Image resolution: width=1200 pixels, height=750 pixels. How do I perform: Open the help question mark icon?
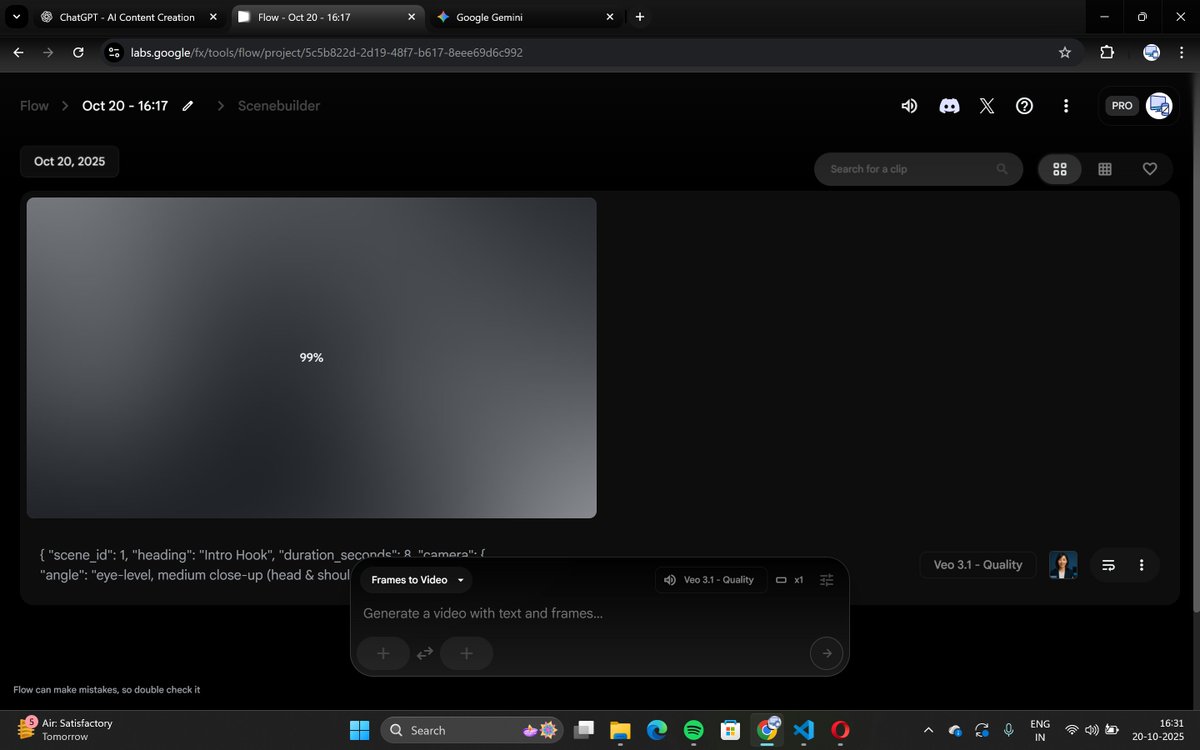(x=1024, y=105)
